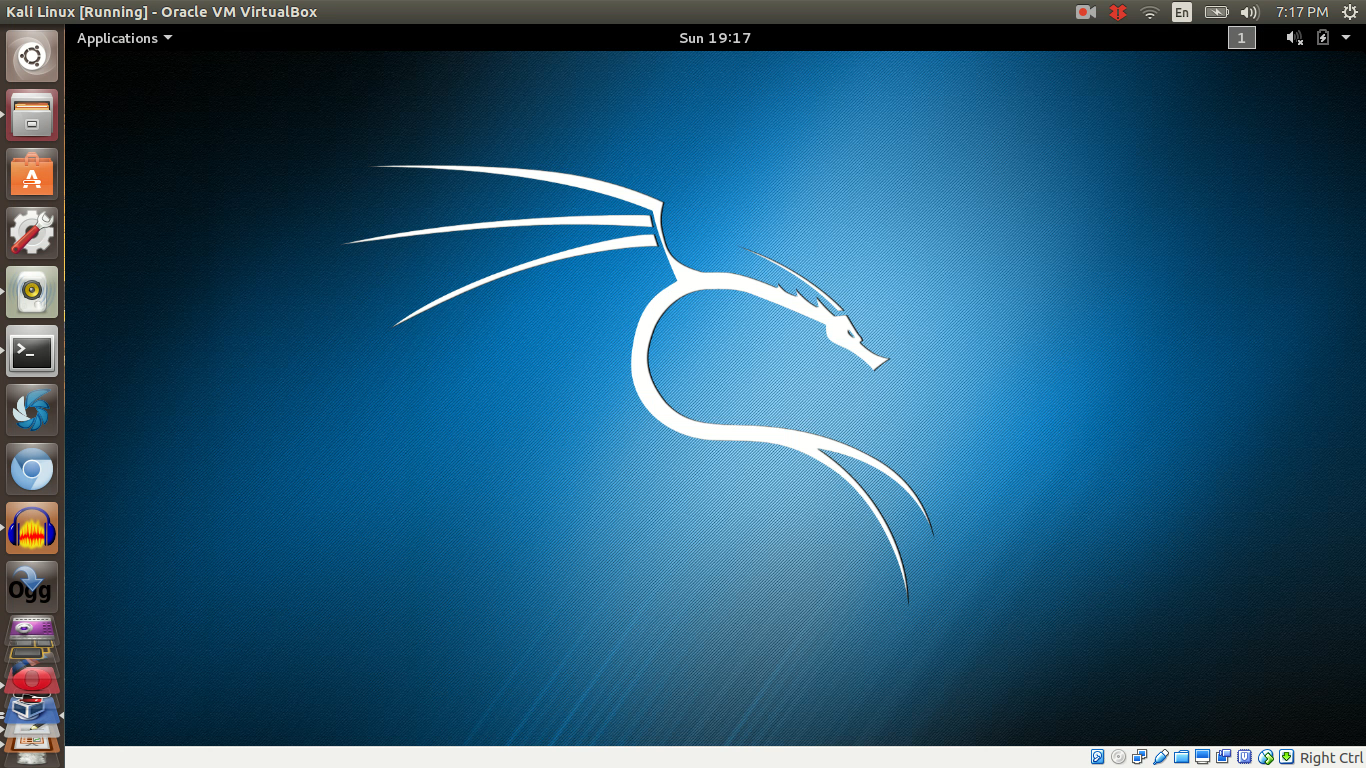Open the Sun 19:17 clock in Kali panel
1366x768 pixels.
(715, 38)
